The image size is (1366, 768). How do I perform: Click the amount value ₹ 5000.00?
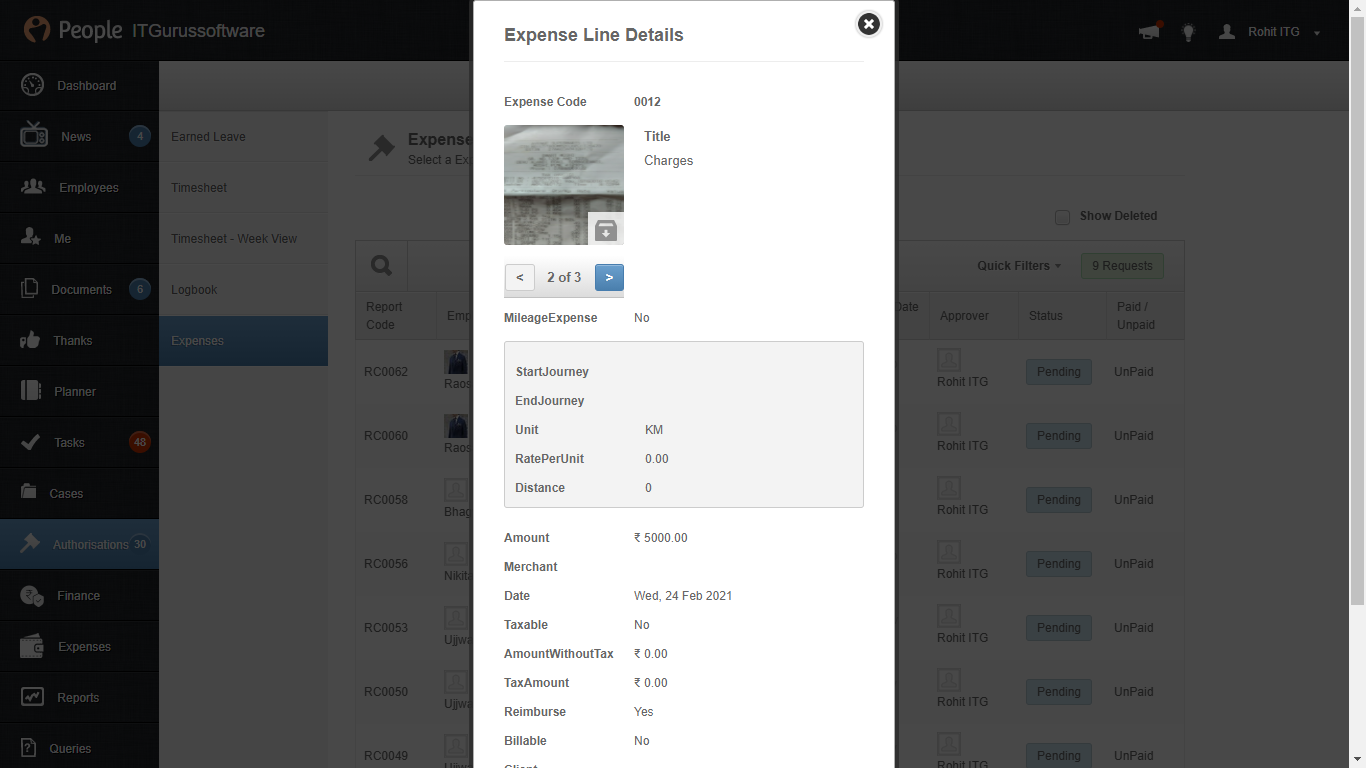point(661,538)
